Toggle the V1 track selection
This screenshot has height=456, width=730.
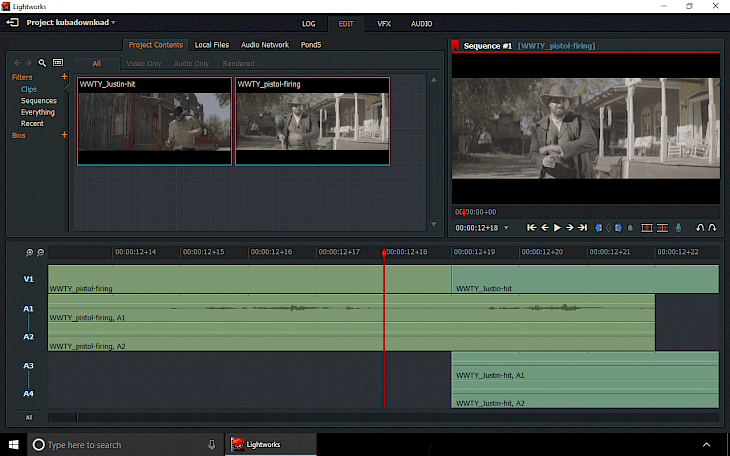[x=28, y=279]
